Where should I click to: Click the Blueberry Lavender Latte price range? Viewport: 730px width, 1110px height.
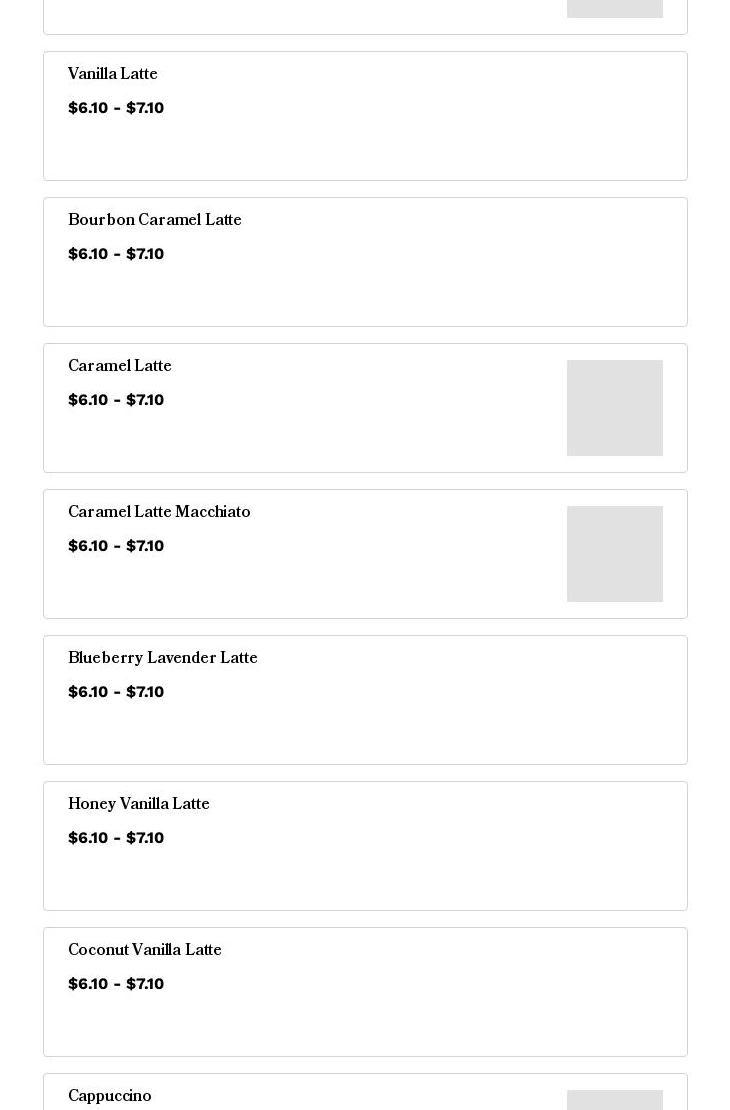tap(116, 692)
